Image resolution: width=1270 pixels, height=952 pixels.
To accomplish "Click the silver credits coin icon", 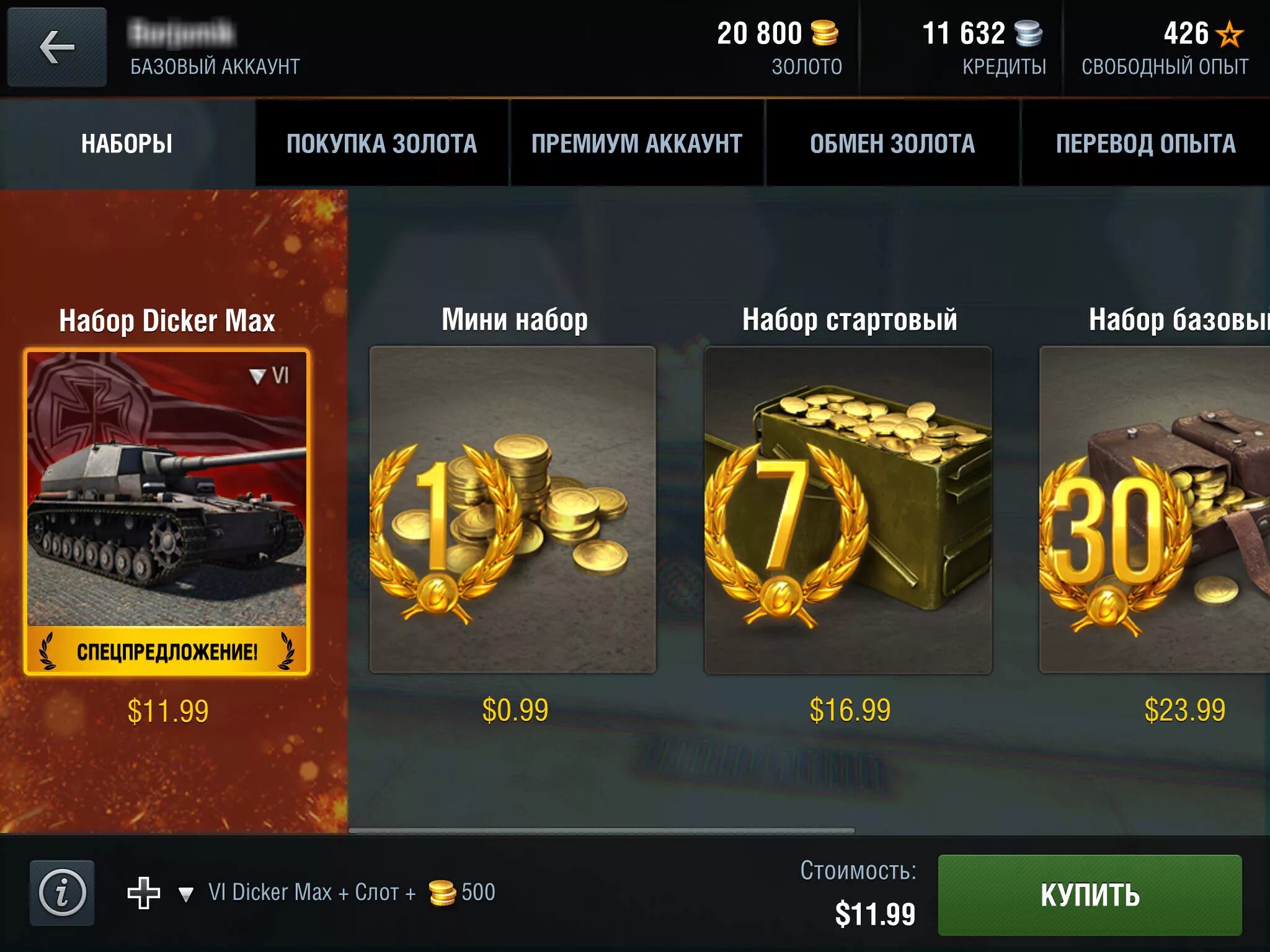I will [1029, 33].
